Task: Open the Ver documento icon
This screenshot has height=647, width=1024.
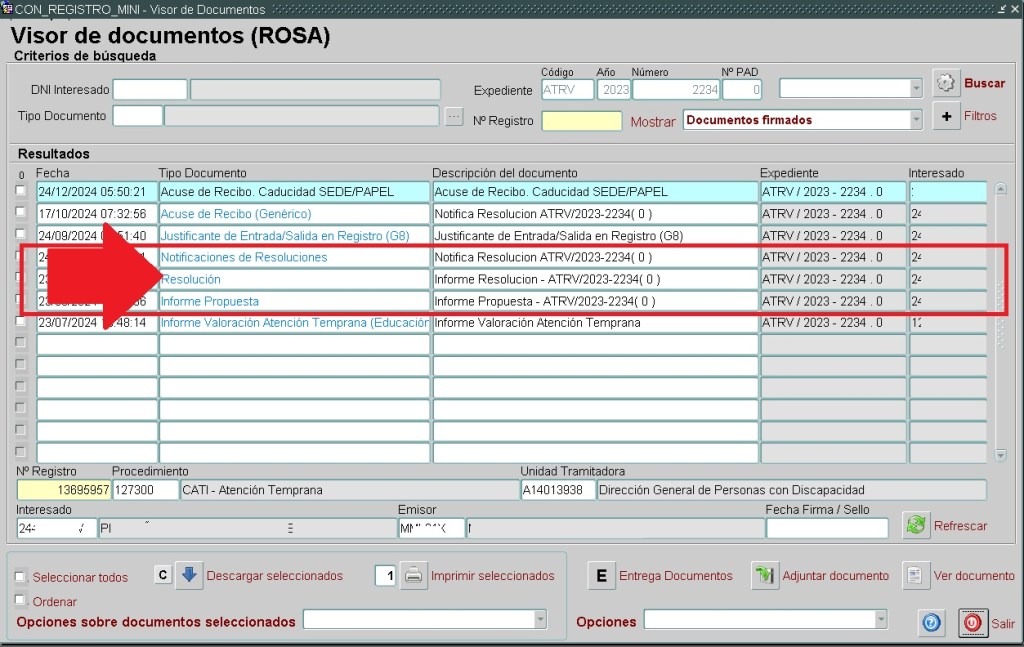Action: pyautogui.click(x=916, y=576)
